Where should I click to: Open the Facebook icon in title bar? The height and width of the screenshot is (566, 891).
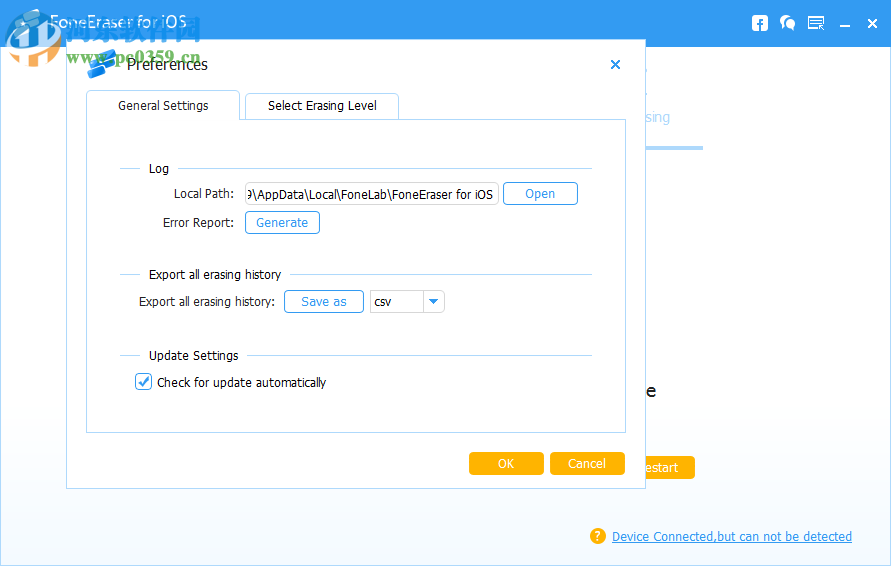coord(760,23)
